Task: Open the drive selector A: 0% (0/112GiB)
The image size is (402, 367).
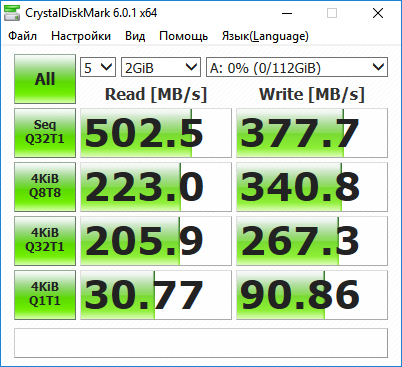Action: 297,67
